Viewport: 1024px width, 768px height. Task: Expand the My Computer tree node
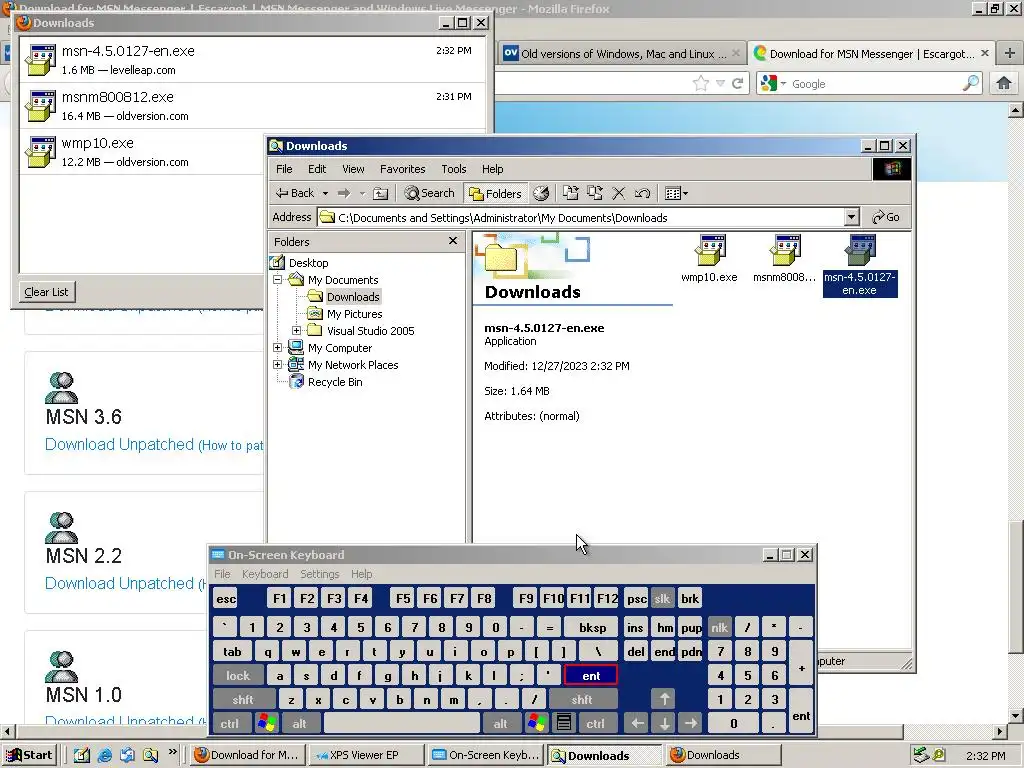tap(278, 348)
